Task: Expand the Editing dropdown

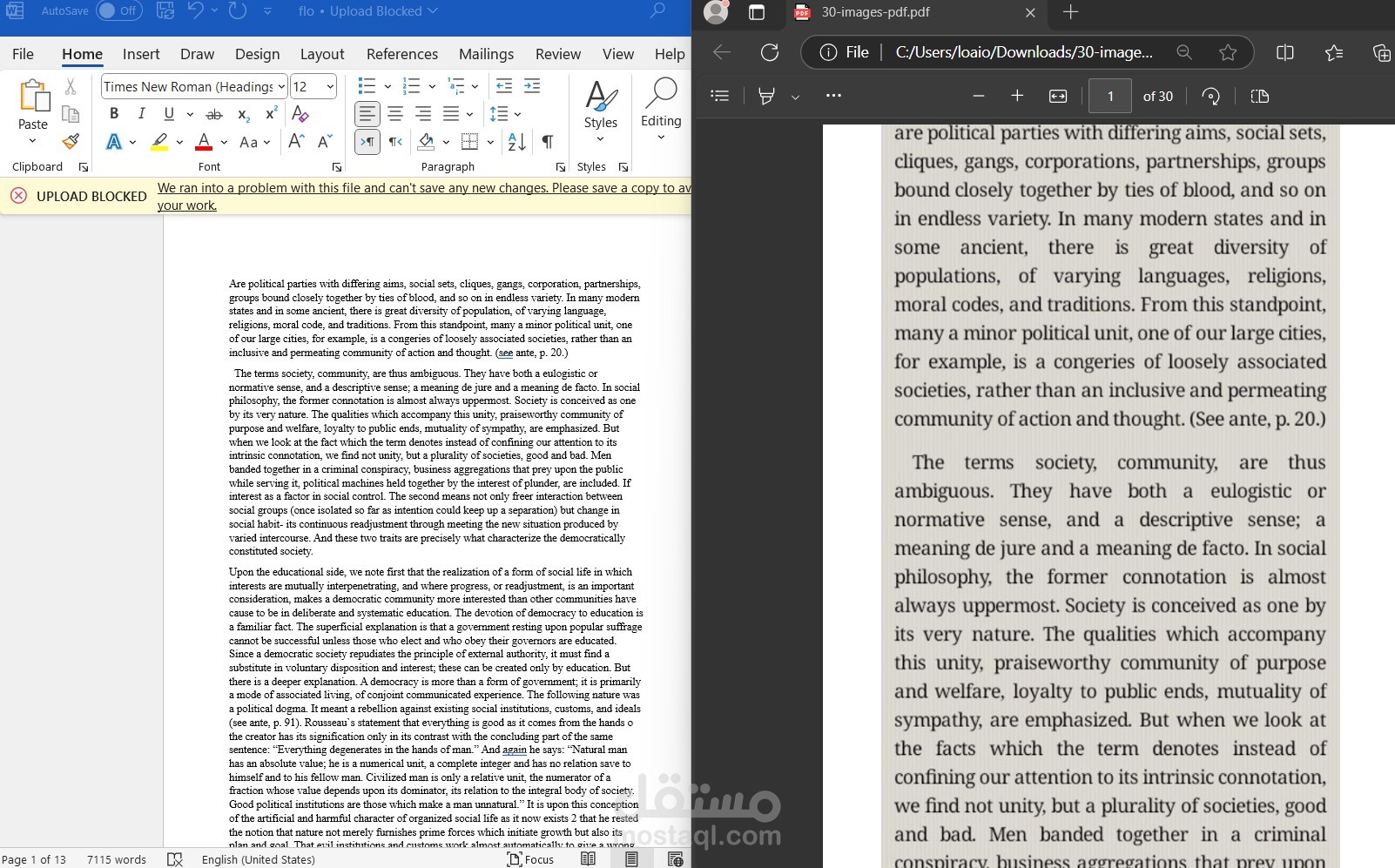Action: pos(661,138)
